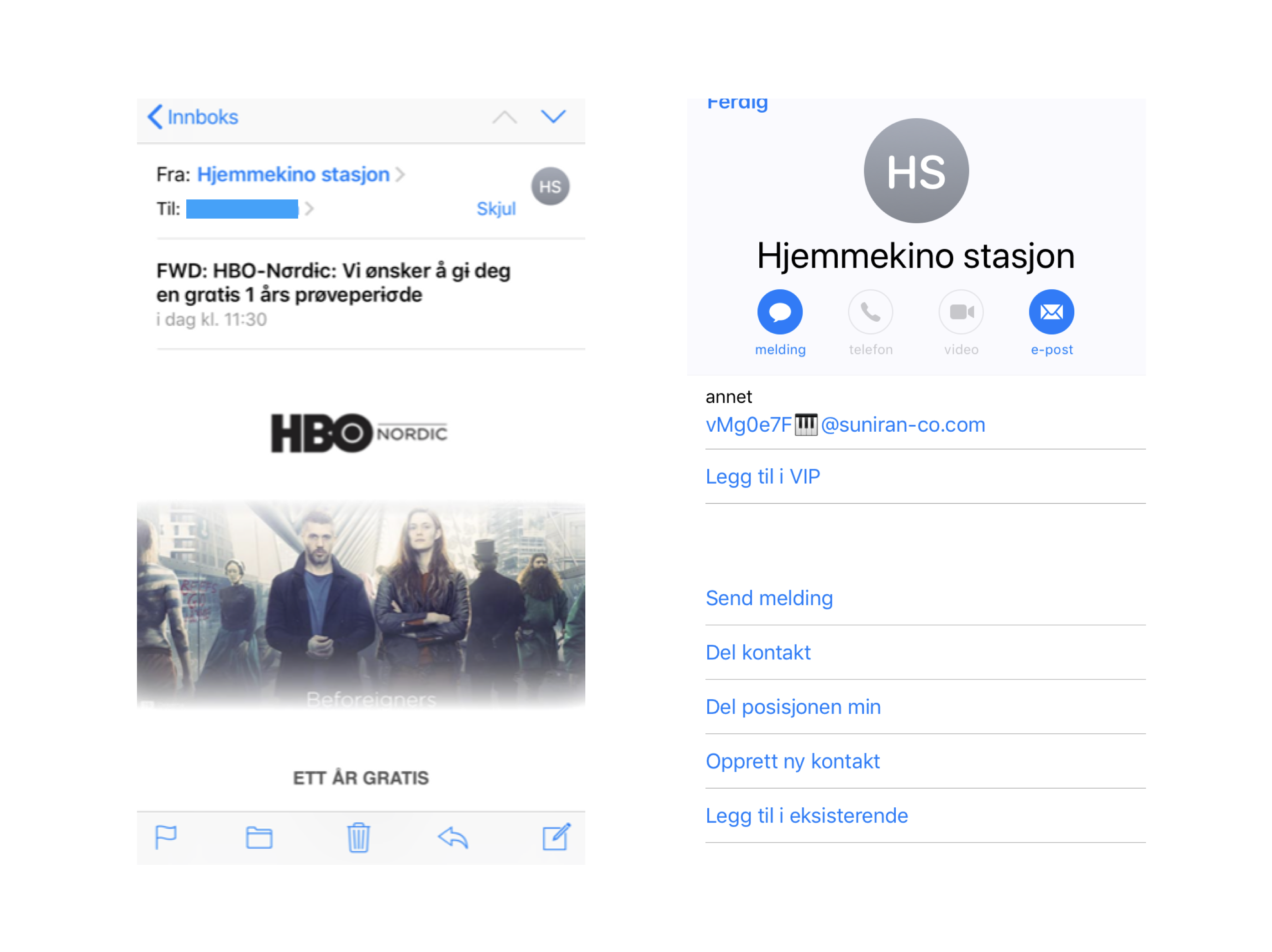Tap the annet email label
Screen dimensions: 1272x952
click(x=729, y=397)
